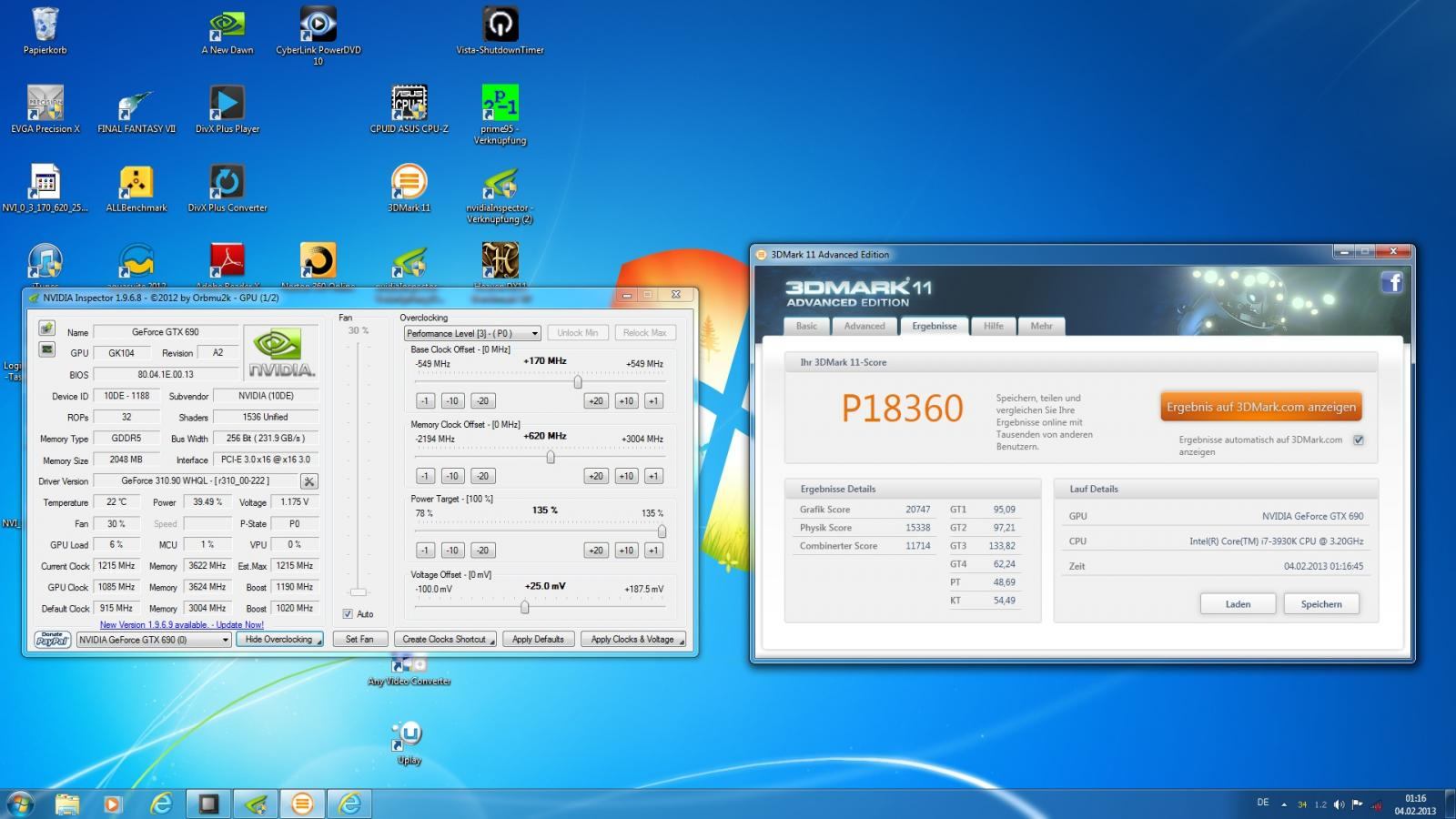Open the Facebook icon in 3DMark 11
Screen dimensions: 1456x819
point(1392,283)
